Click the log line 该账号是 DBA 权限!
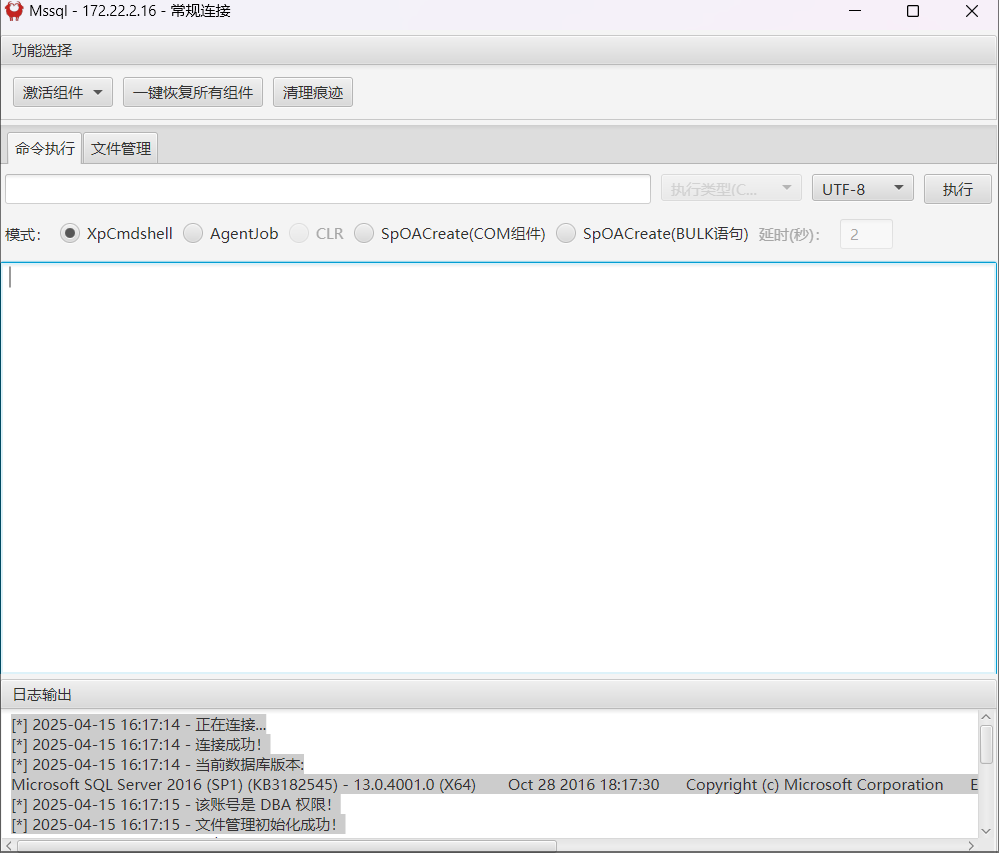 coord(175,805)
